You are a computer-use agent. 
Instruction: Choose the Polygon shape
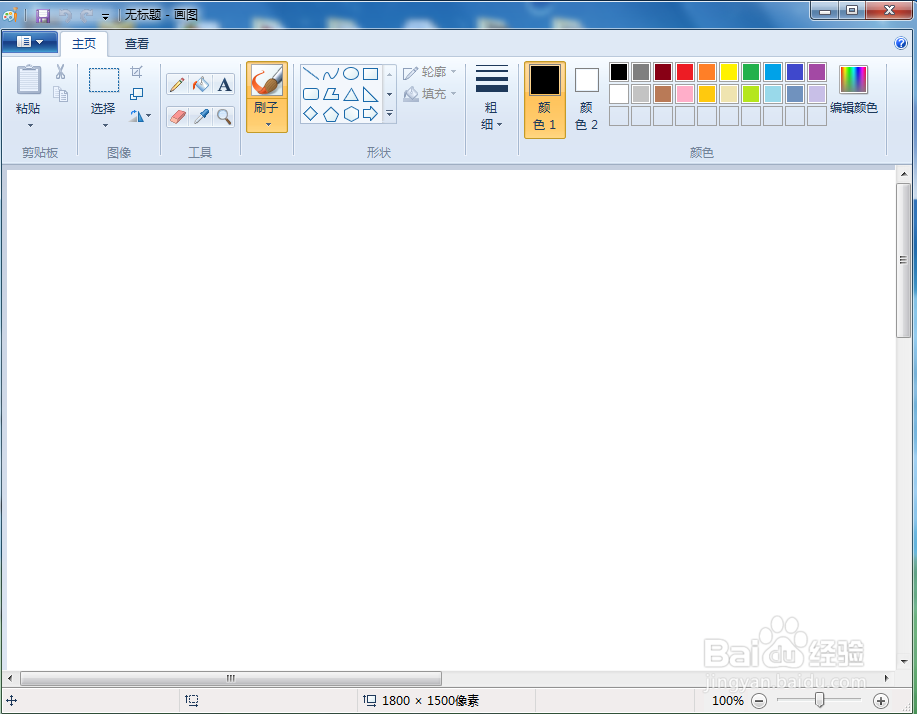tap(330, 94)
